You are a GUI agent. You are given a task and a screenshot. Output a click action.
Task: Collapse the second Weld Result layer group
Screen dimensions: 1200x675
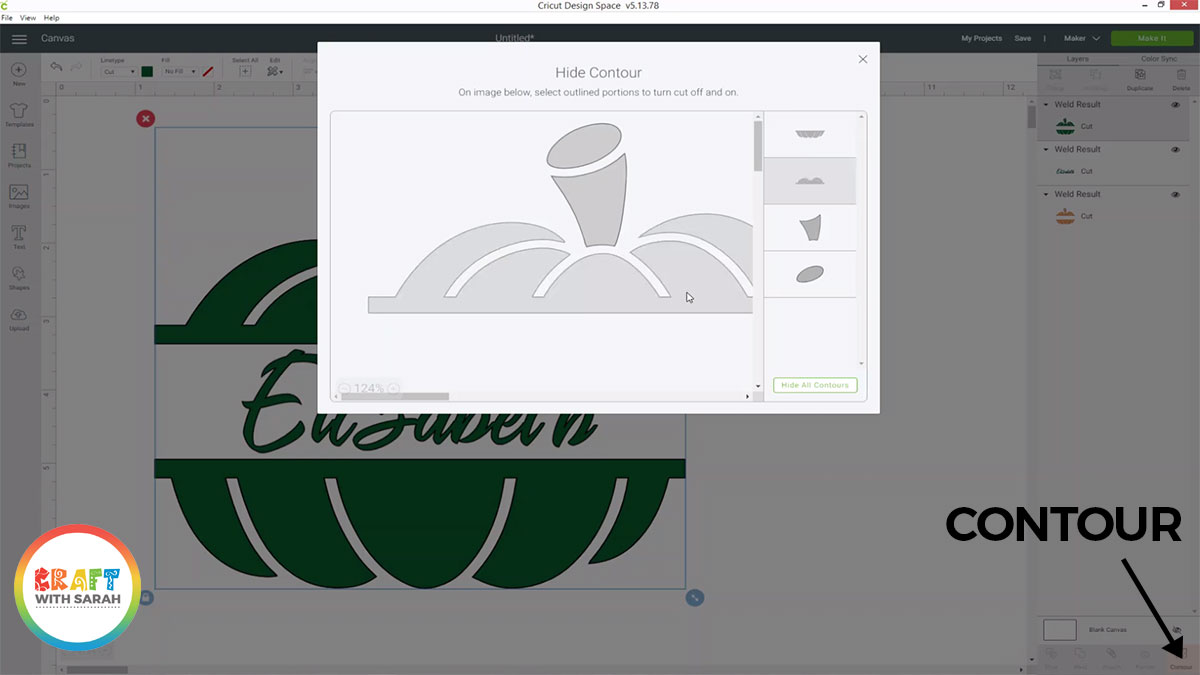pos(1046,150)
